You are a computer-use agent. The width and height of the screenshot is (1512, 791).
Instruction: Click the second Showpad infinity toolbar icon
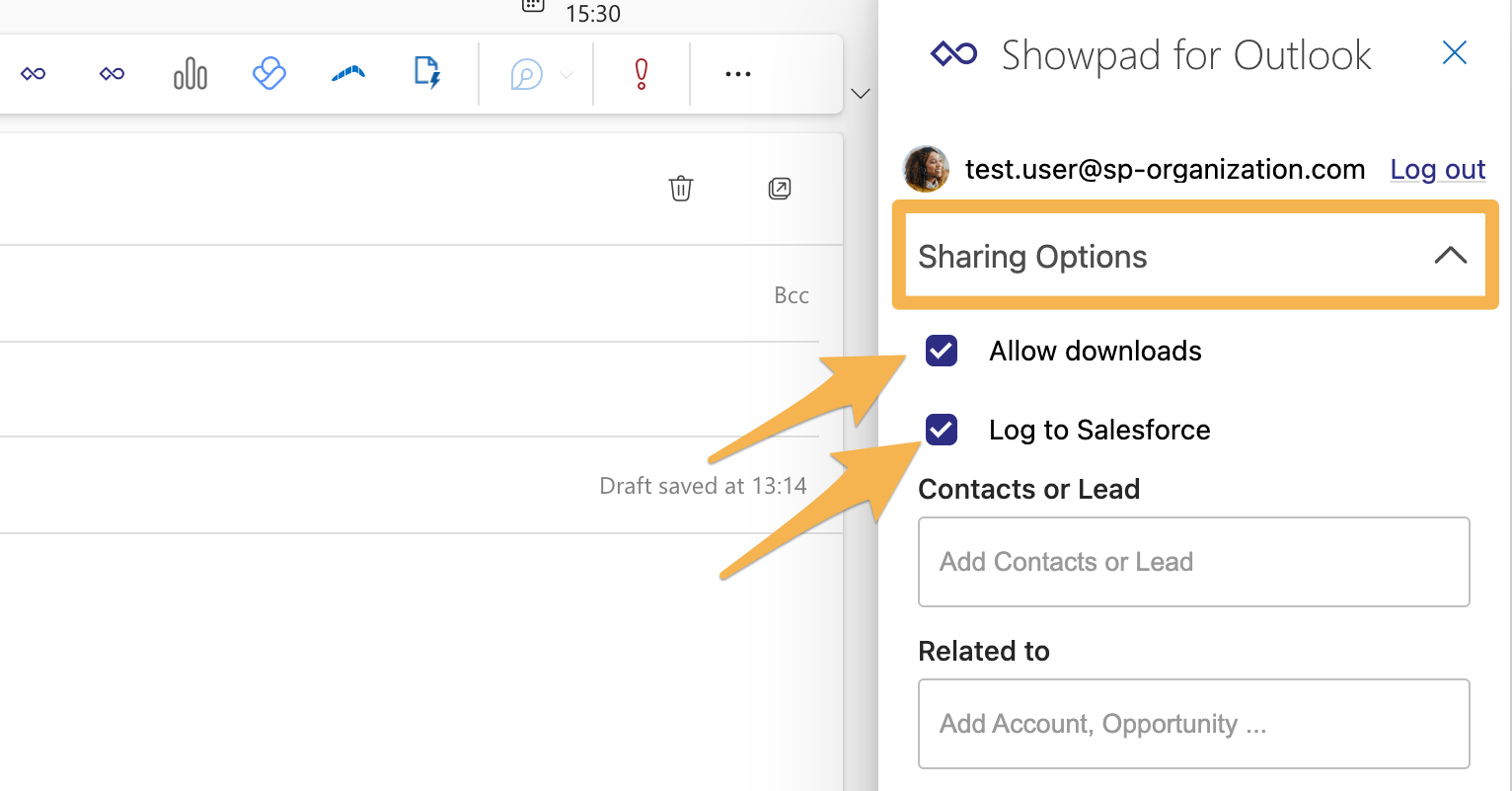(113, 74)
